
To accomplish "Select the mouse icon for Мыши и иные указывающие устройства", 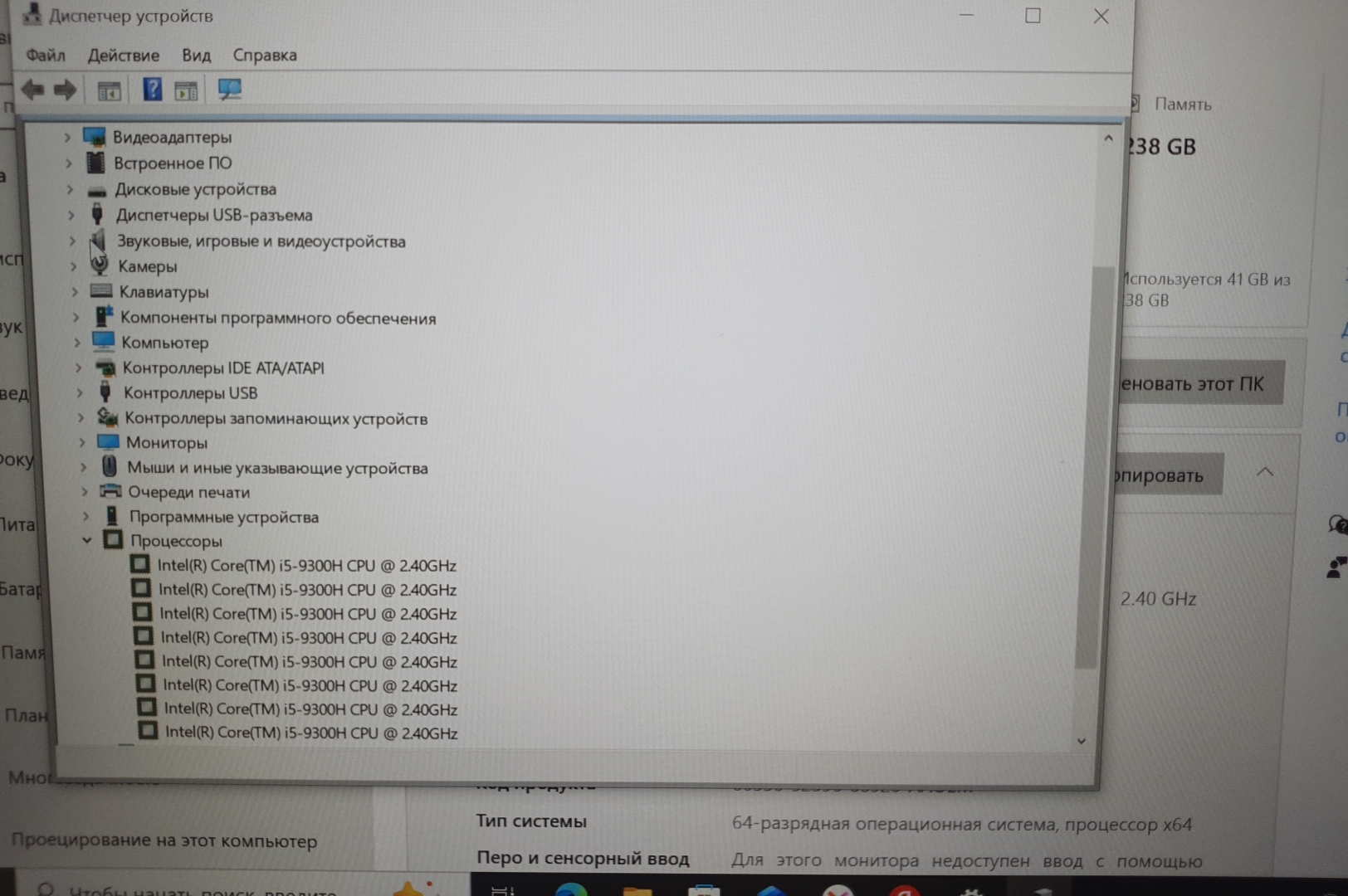I will tap(110, 467).
